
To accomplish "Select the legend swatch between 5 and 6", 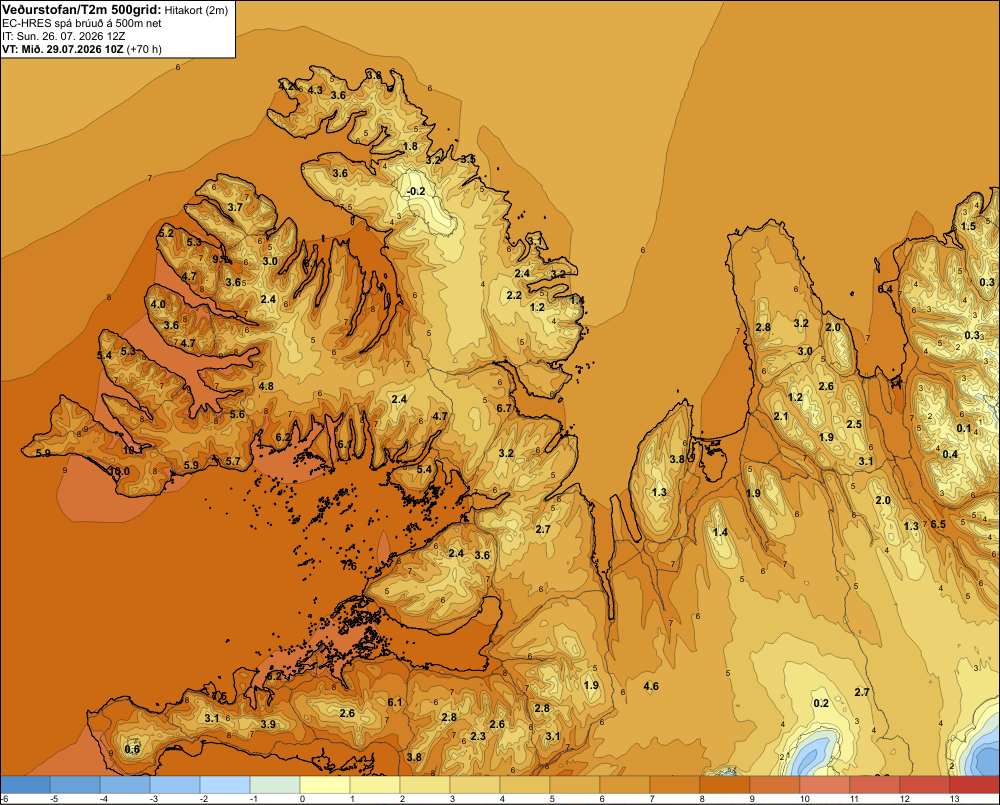I will click(575, 784).
